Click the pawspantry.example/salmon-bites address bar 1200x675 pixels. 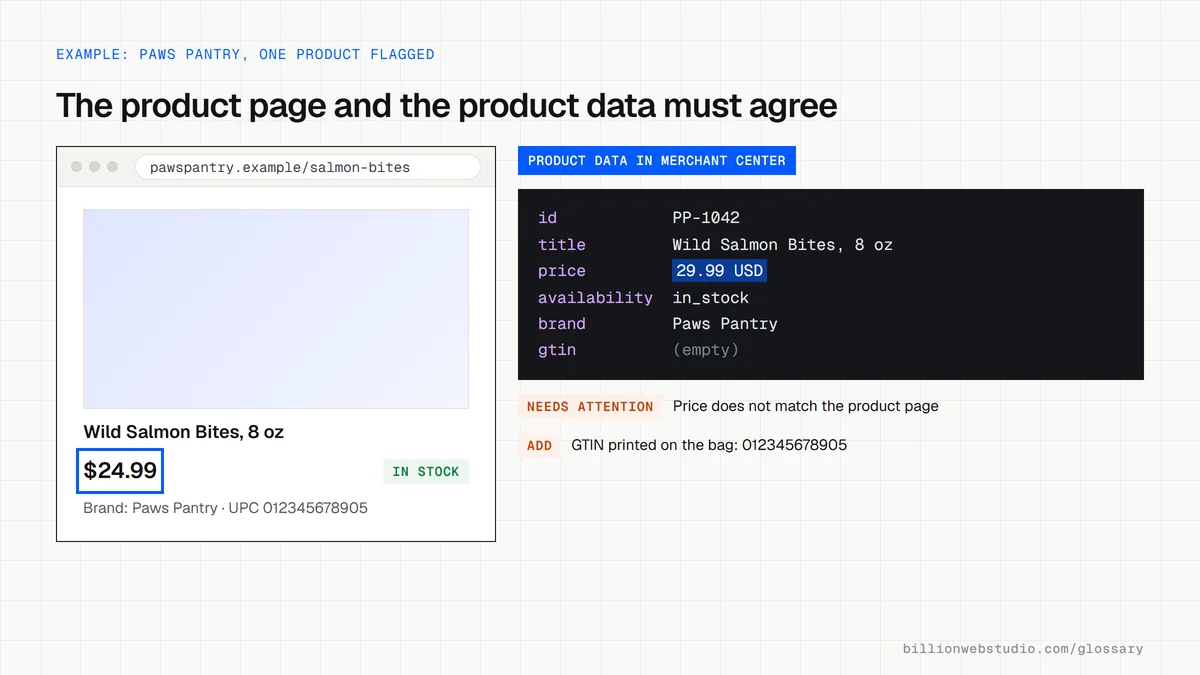pos(307,167)
